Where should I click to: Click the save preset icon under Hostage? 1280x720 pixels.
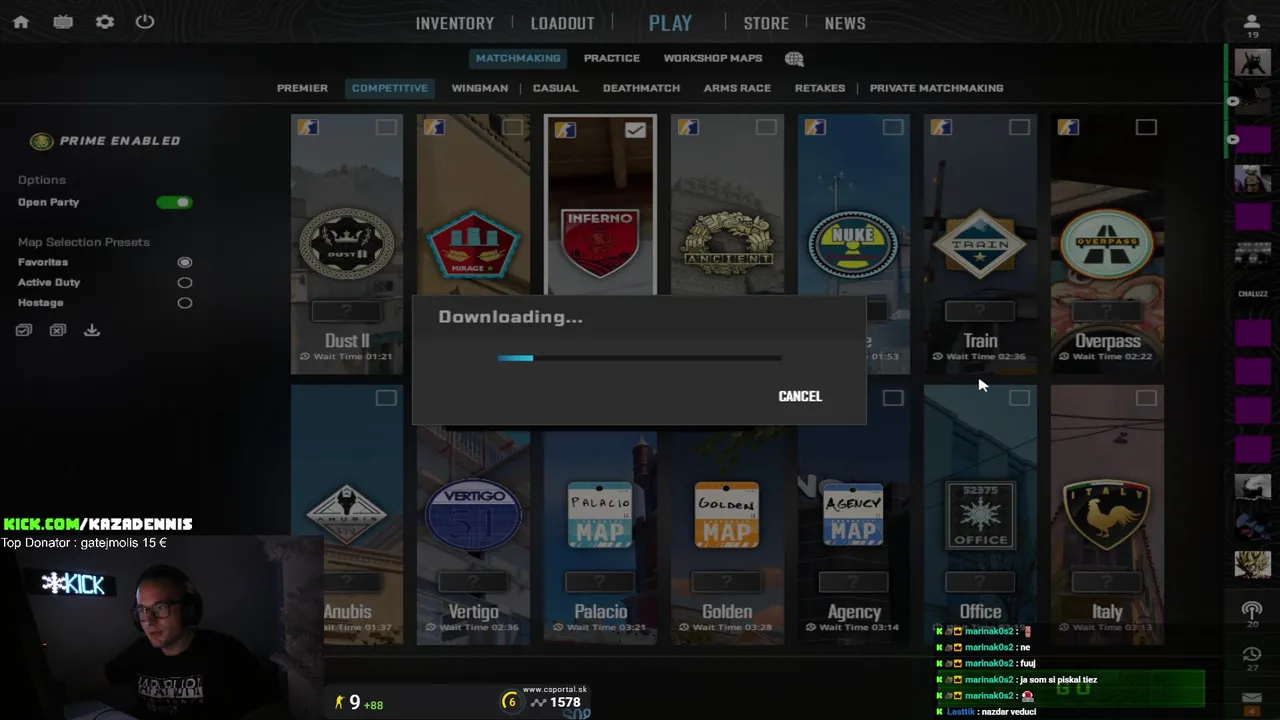[24, 330]
